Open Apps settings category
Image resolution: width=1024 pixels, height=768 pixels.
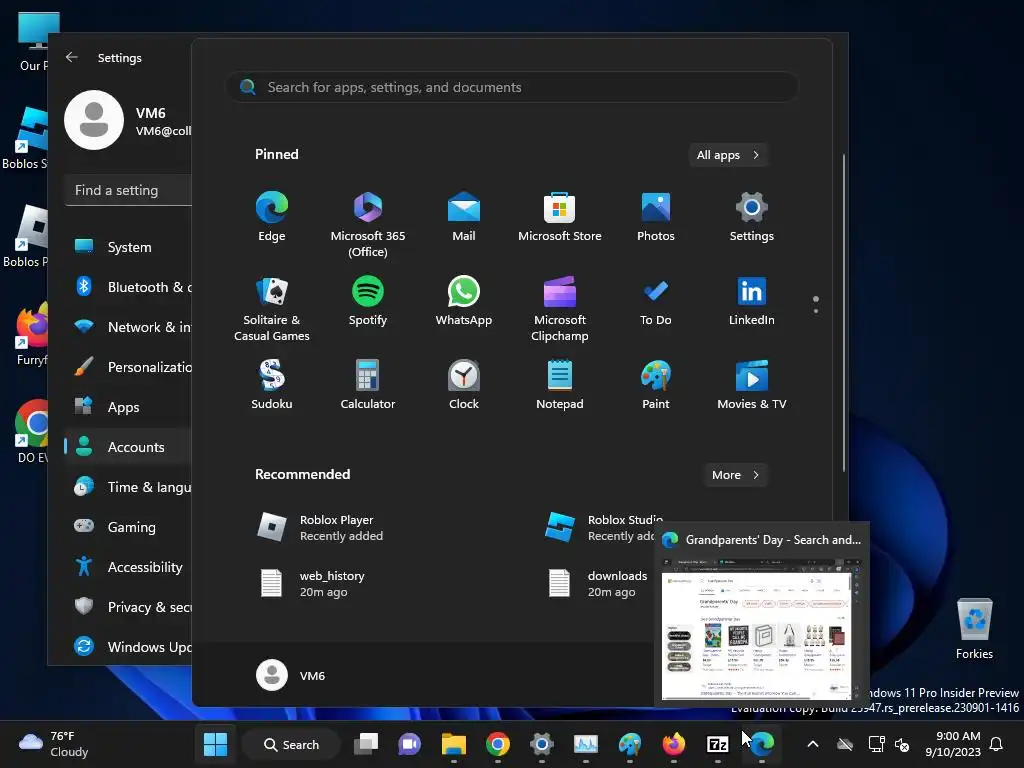tap(129, 407)
